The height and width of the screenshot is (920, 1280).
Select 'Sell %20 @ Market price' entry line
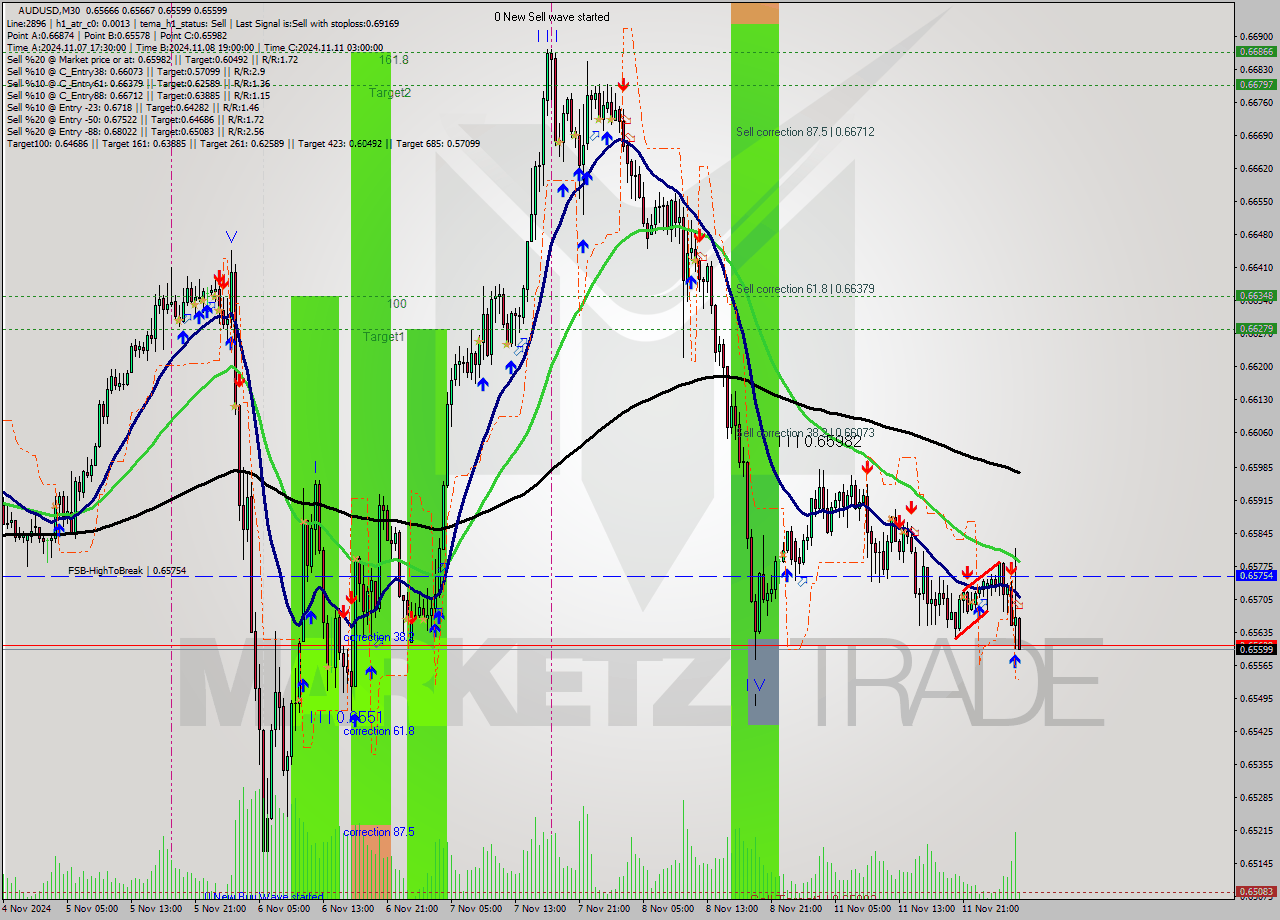click(152, 60)
